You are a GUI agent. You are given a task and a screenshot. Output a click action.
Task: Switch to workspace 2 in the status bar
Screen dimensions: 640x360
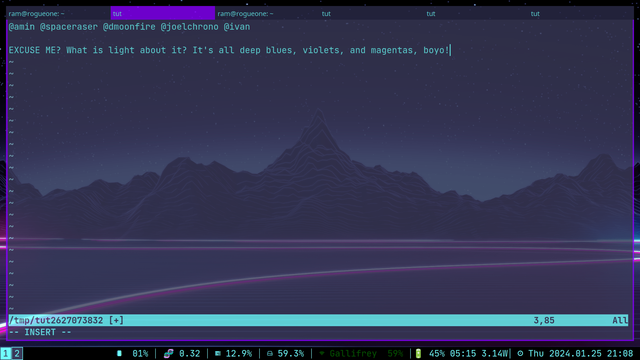[x=17, y=353]
